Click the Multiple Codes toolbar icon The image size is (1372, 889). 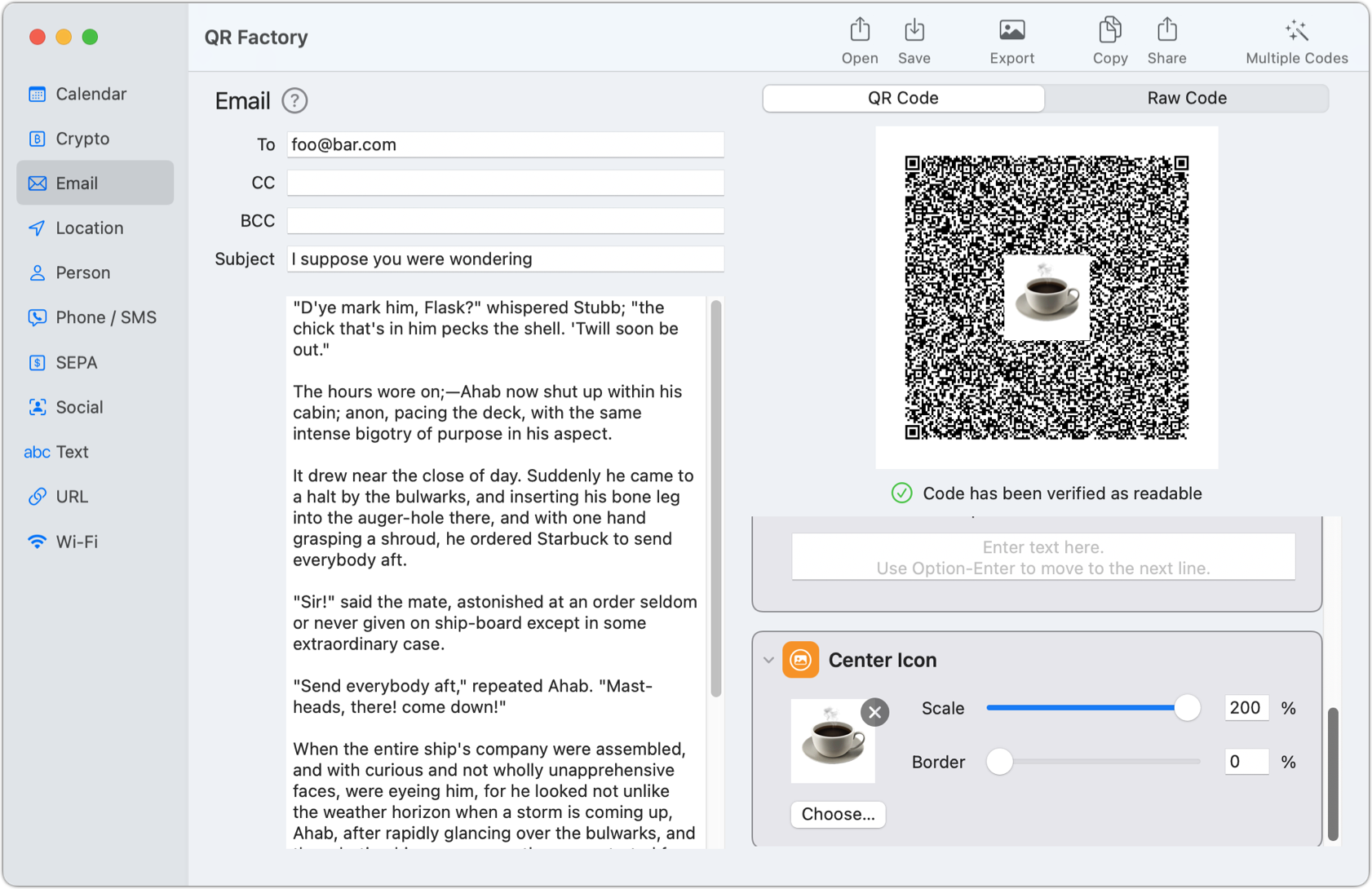point(1296,38)
